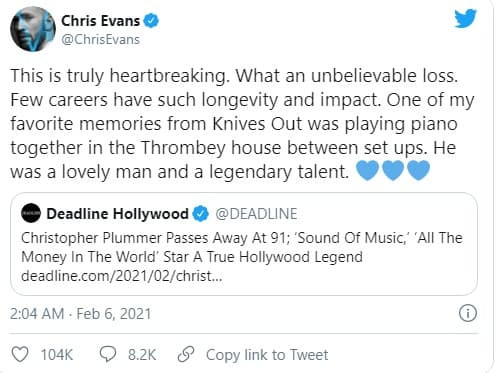Open tweet info circle icon
This screenshot has width=502, height=373.
[468, 313]
